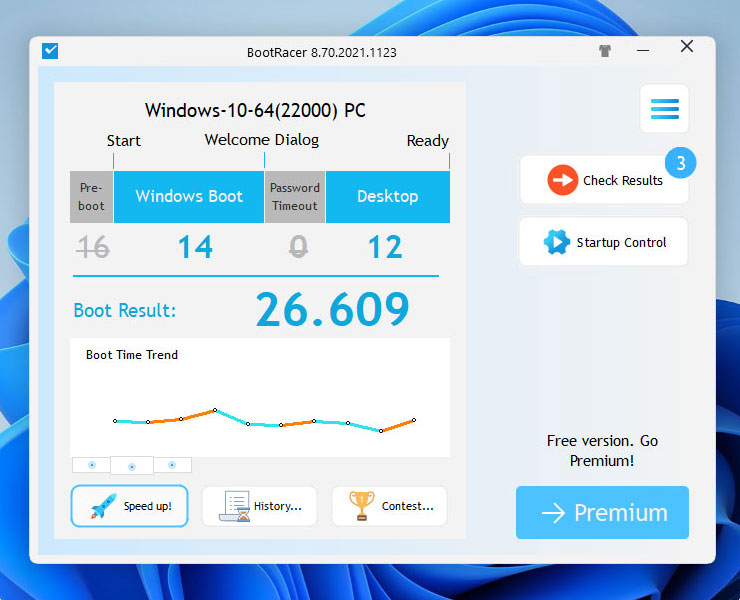
Task: Minimize the BootRacer window
Action: tap(643, 50)
